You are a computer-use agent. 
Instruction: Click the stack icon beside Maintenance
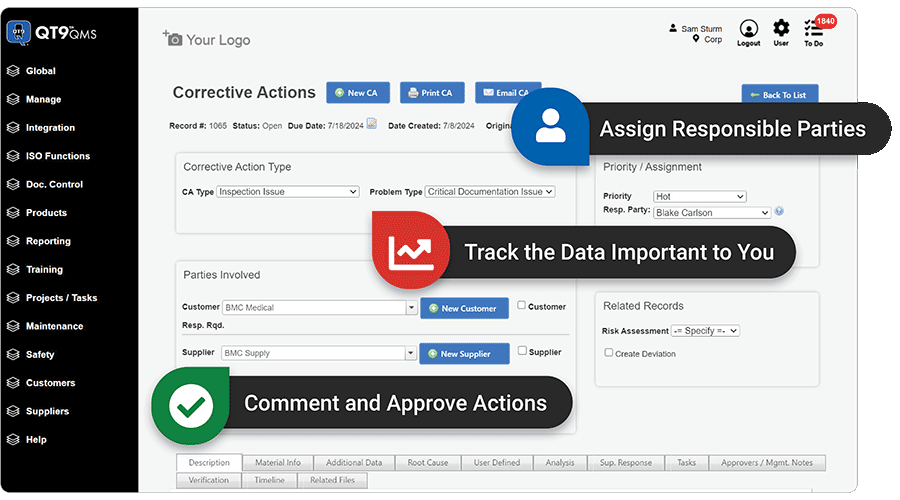(13, 326)
